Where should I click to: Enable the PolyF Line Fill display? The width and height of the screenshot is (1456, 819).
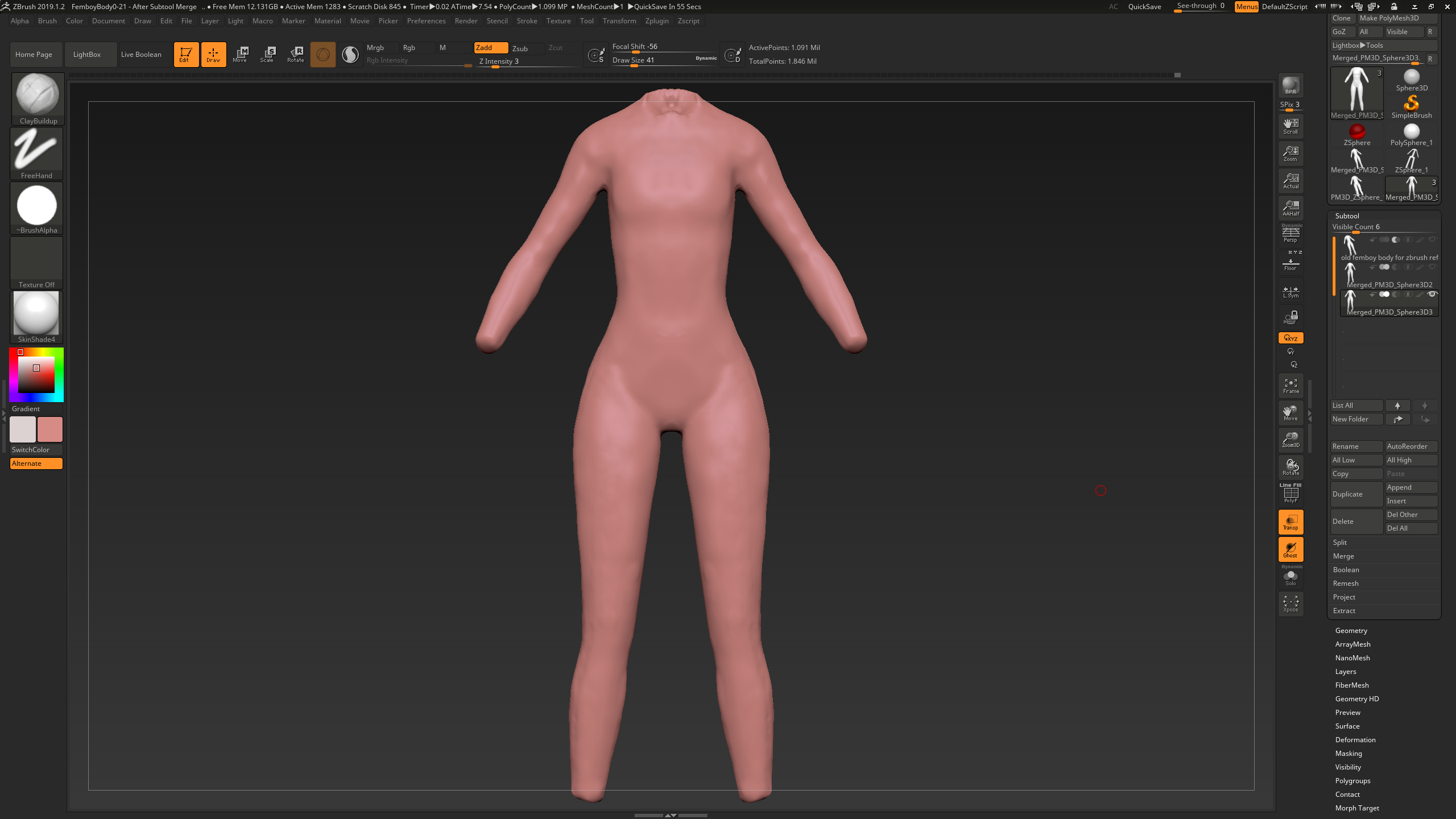[1290, 493]
